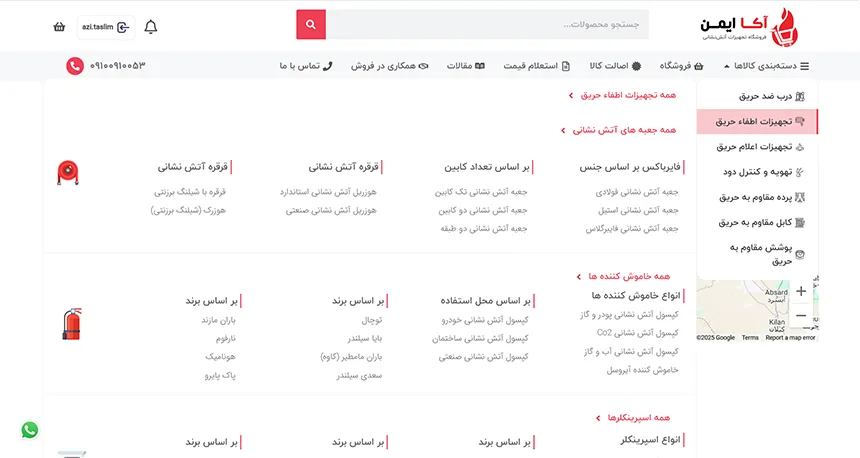The image size is (860, 458).
Task: Open the shopping basket icon
Action: point(59,27)
